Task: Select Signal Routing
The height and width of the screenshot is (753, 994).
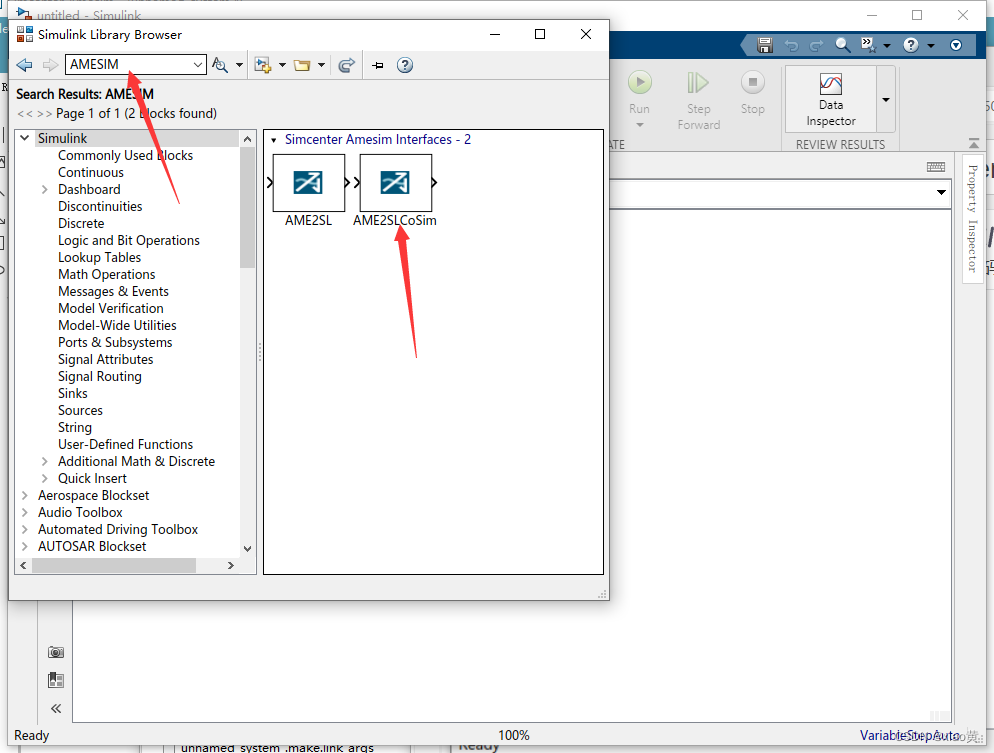Action: (100, 376)
